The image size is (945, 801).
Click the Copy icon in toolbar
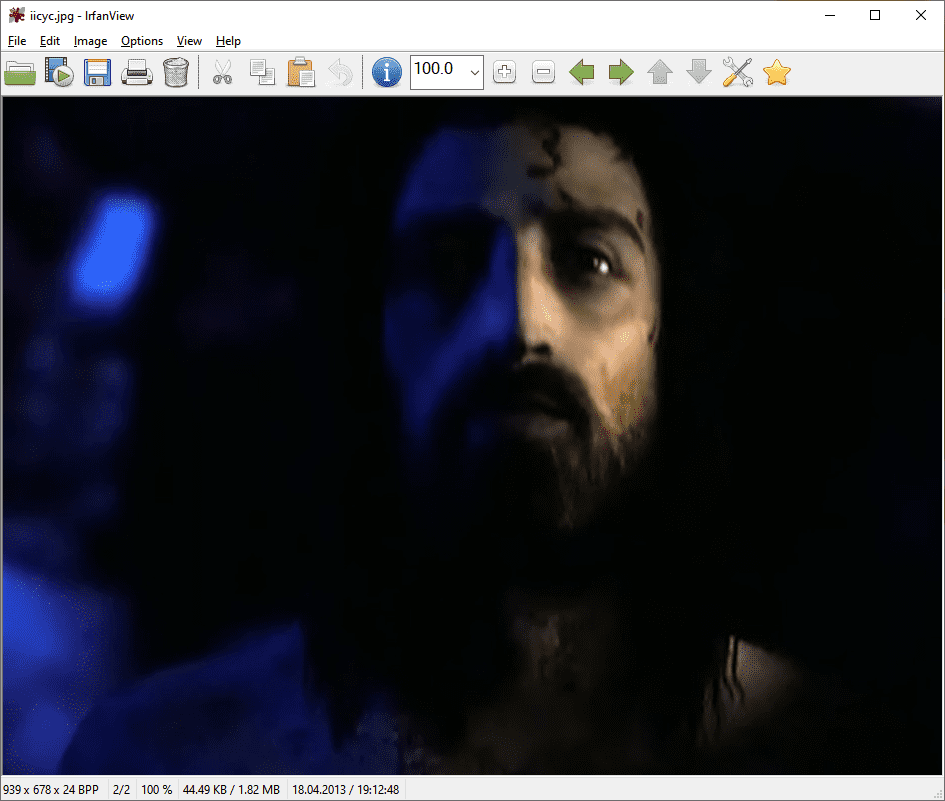tap(262, 73)
